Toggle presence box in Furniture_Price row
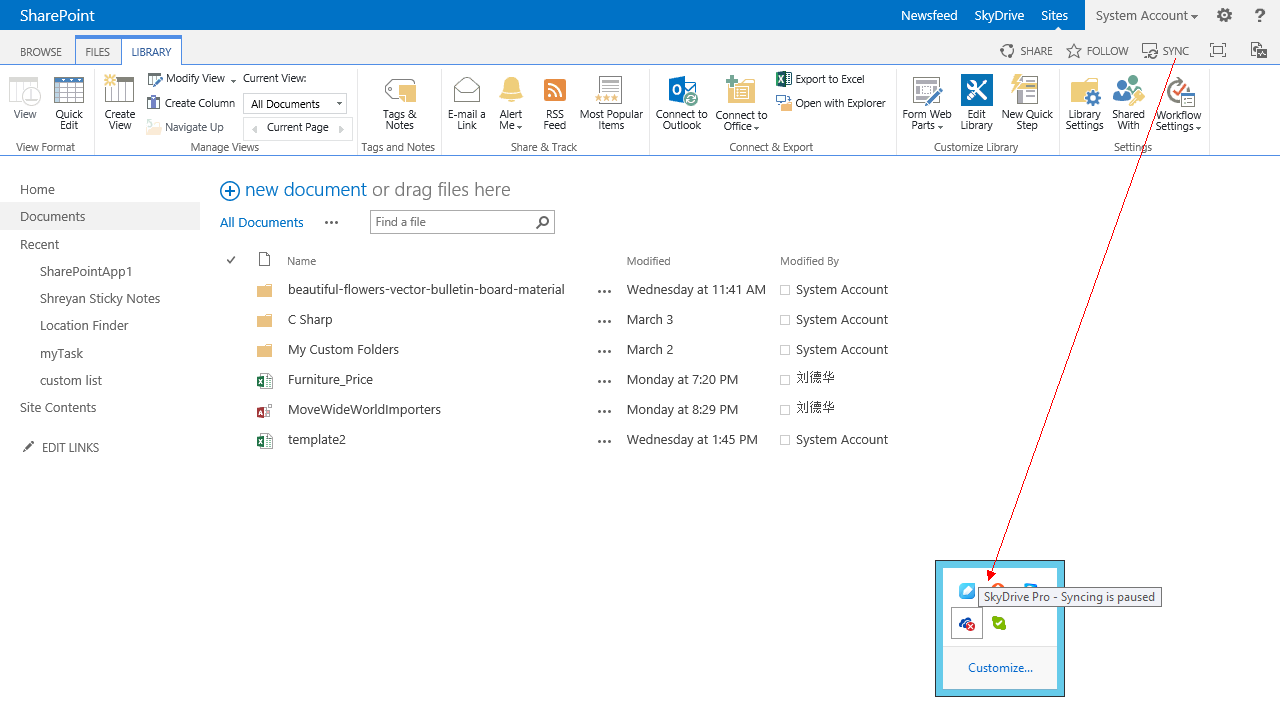Image resolution: width=1280 pixels, height=705 pixels. (785, 380)
